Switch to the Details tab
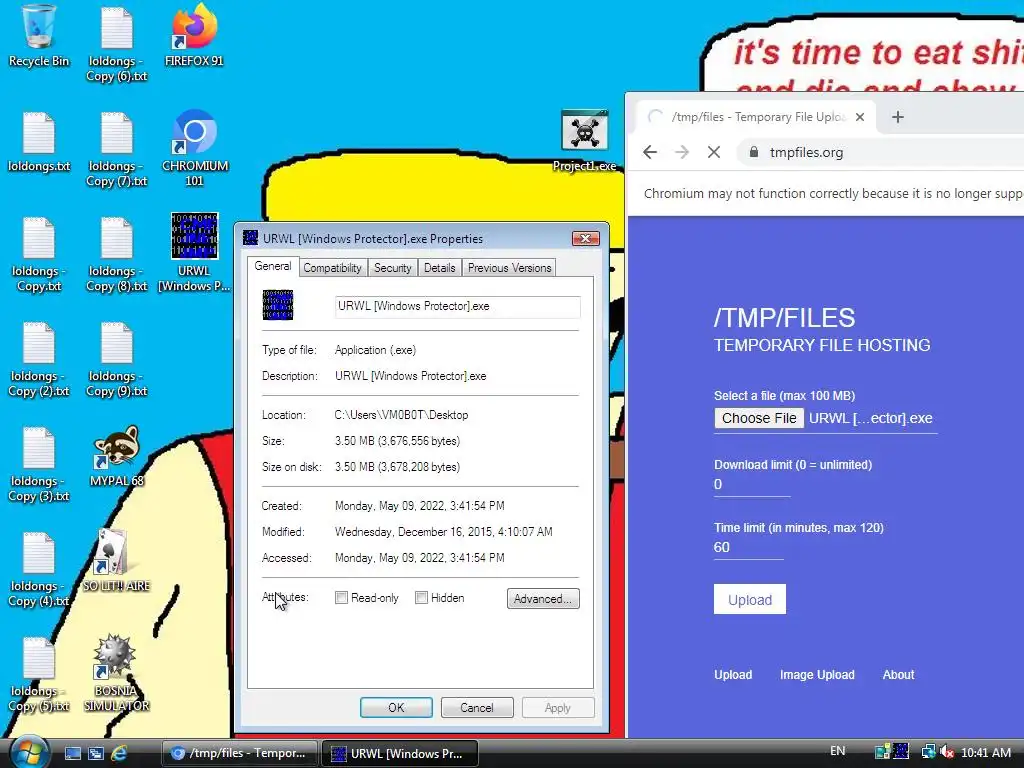 click(440, 268)
